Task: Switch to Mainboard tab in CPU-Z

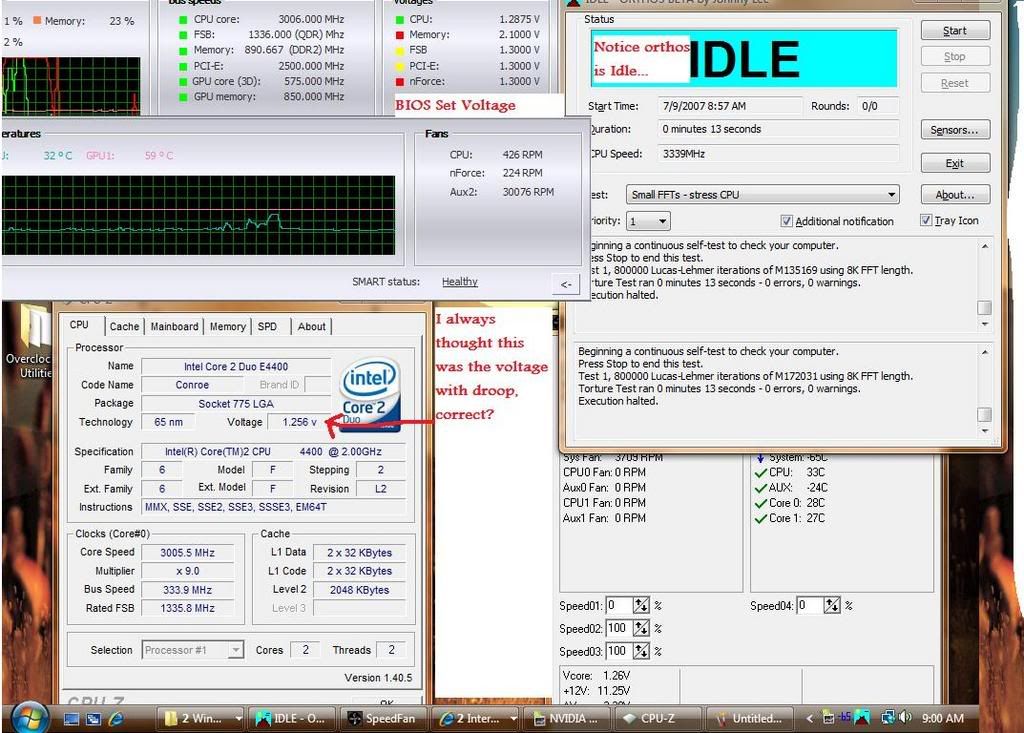Action: pos(174,327)
